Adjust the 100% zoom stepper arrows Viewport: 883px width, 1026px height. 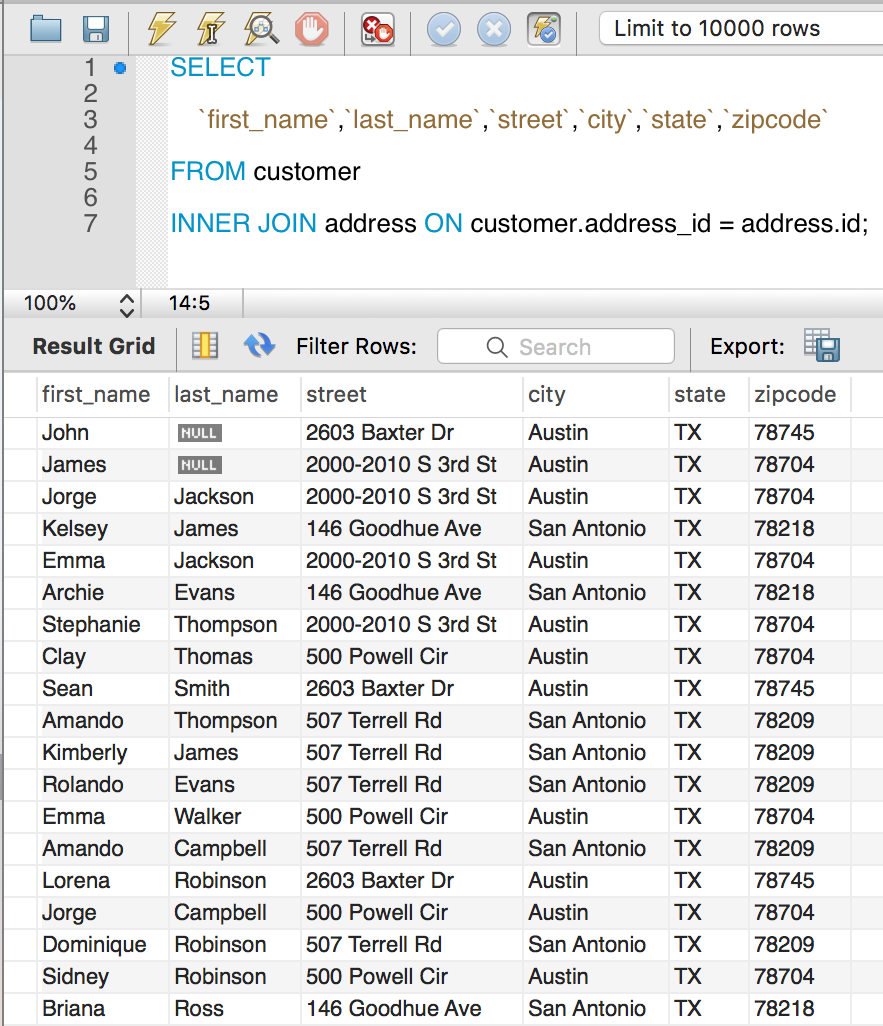127,304
